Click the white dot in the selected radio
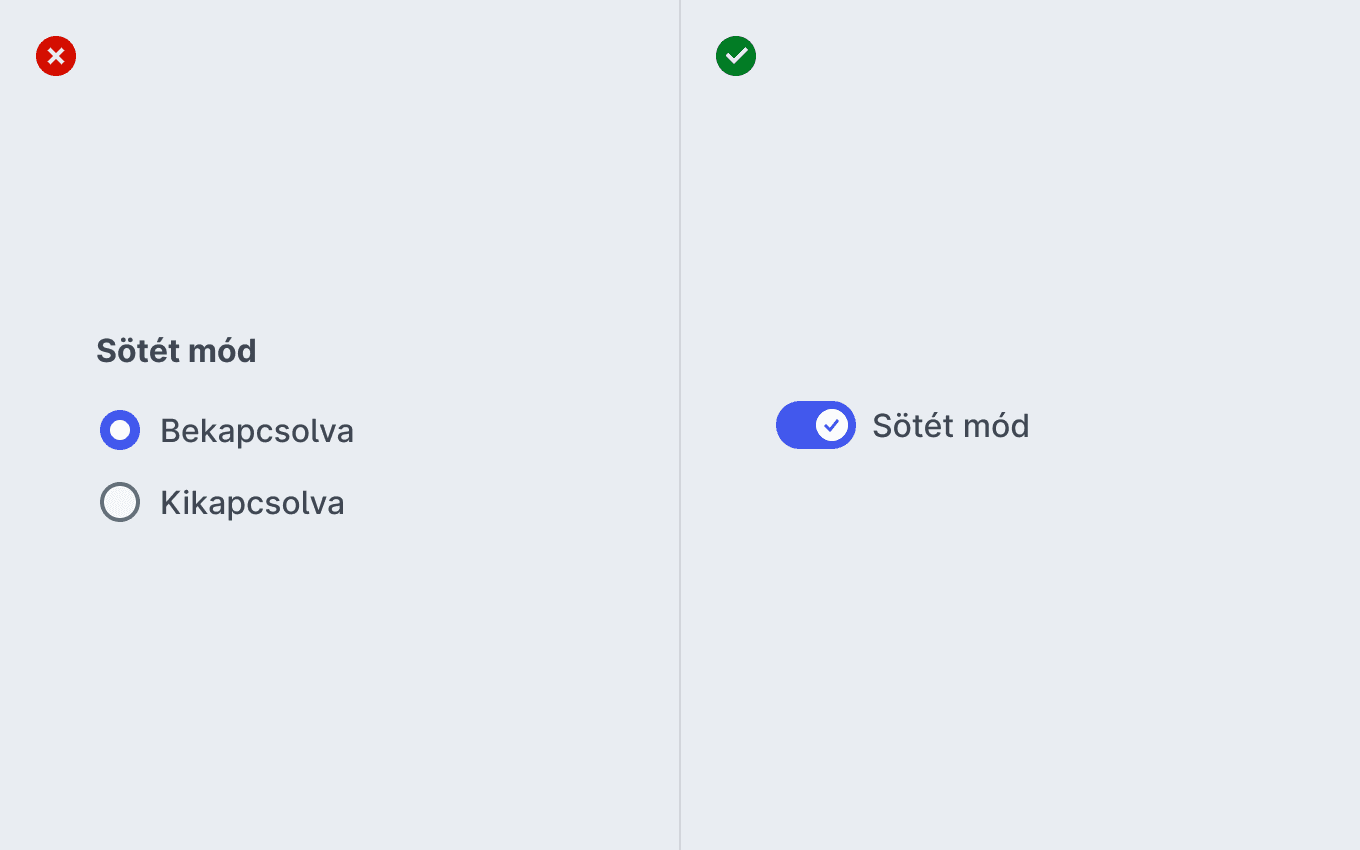Image resolution: width=1360 pixels, height=850 pixels. (120, 430)
